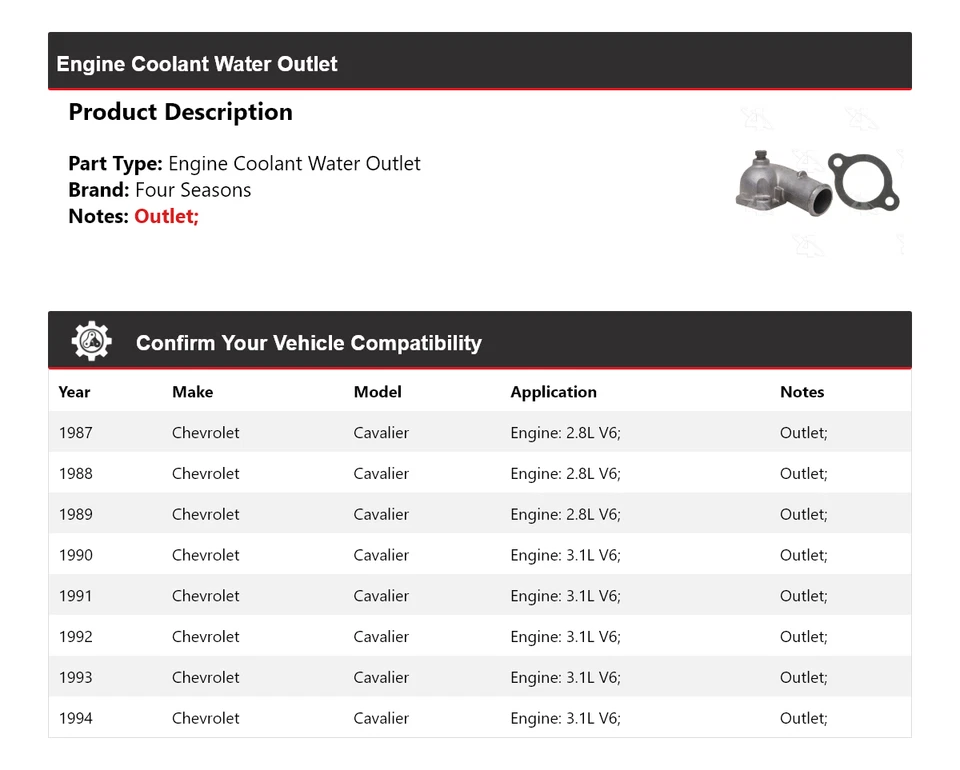
Task: Select Chevrolet in the 1989 row
Action: point(205,514)
